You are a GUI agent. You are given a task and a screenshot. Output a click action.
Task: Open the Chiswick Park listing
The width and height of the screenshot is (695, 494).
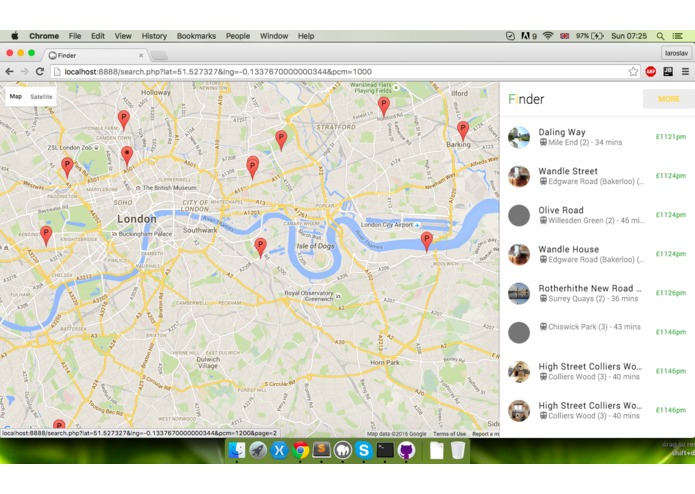597,332
